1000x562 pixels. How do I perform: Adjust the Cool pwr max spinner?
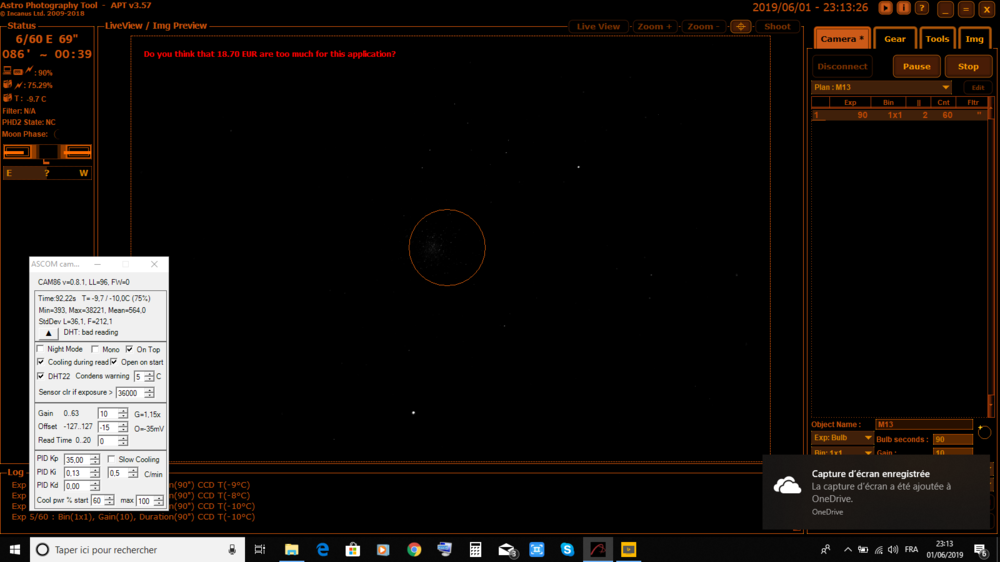[x=158, y=501]
